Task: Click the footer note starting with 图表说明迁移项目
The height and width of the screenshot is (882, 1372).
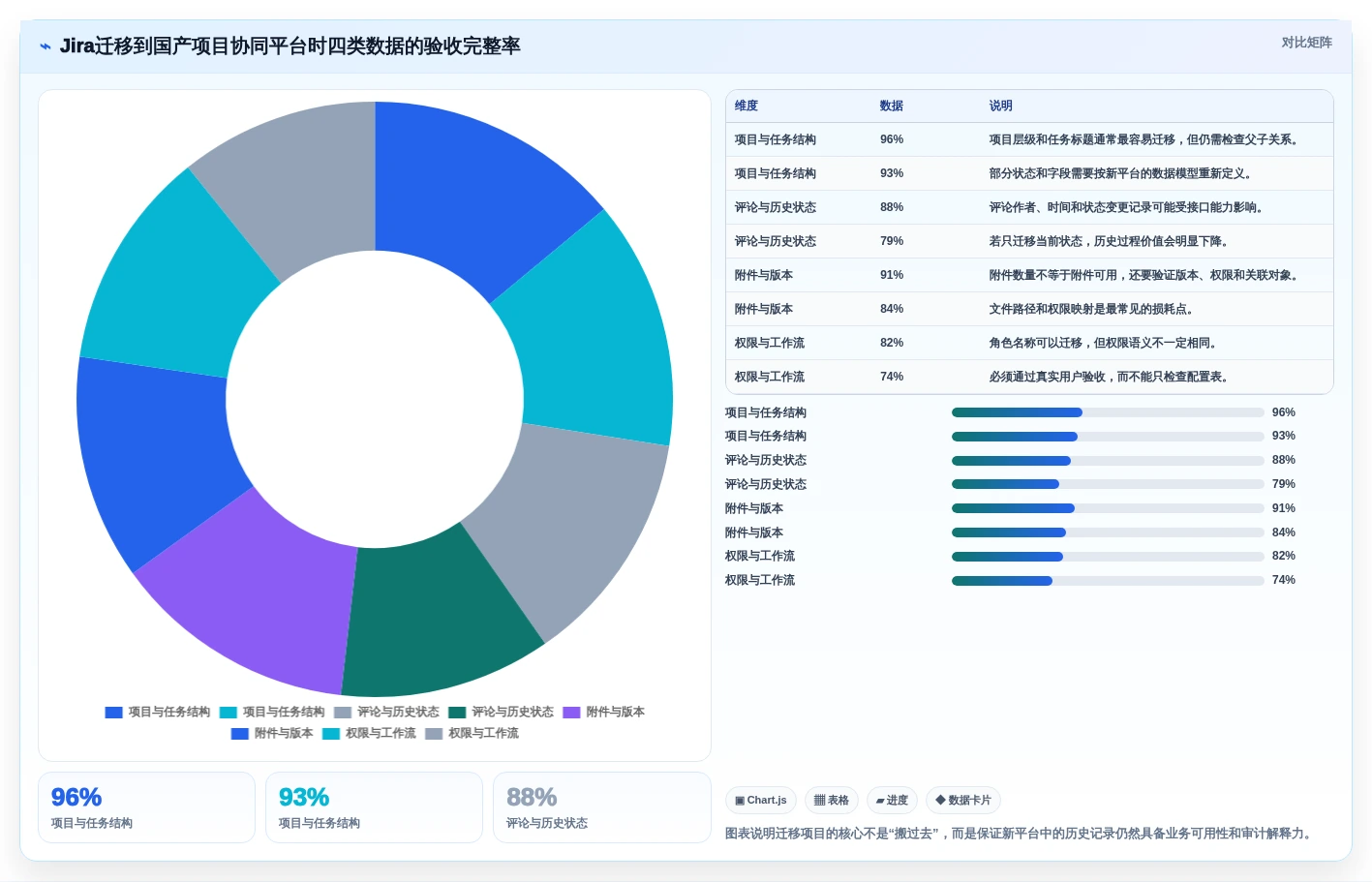Action: 1021,834
